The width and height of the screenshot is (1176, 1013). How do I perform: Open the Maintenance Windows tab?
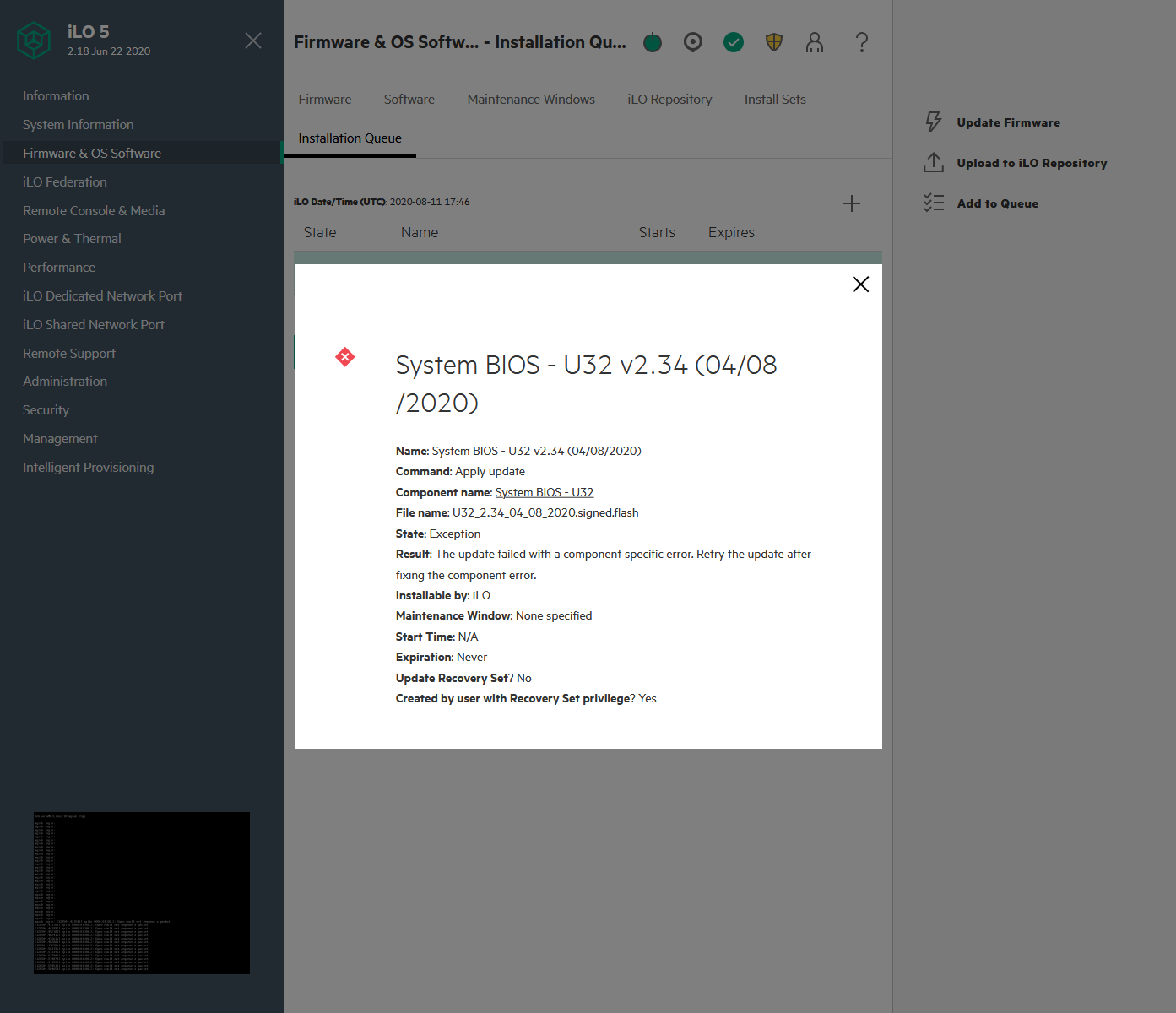(x=531, y=100)
